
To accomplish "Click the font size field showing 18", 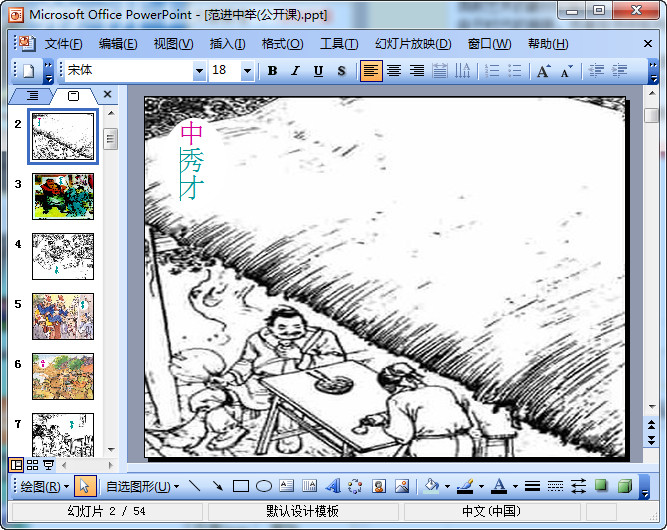I will 225,71.
